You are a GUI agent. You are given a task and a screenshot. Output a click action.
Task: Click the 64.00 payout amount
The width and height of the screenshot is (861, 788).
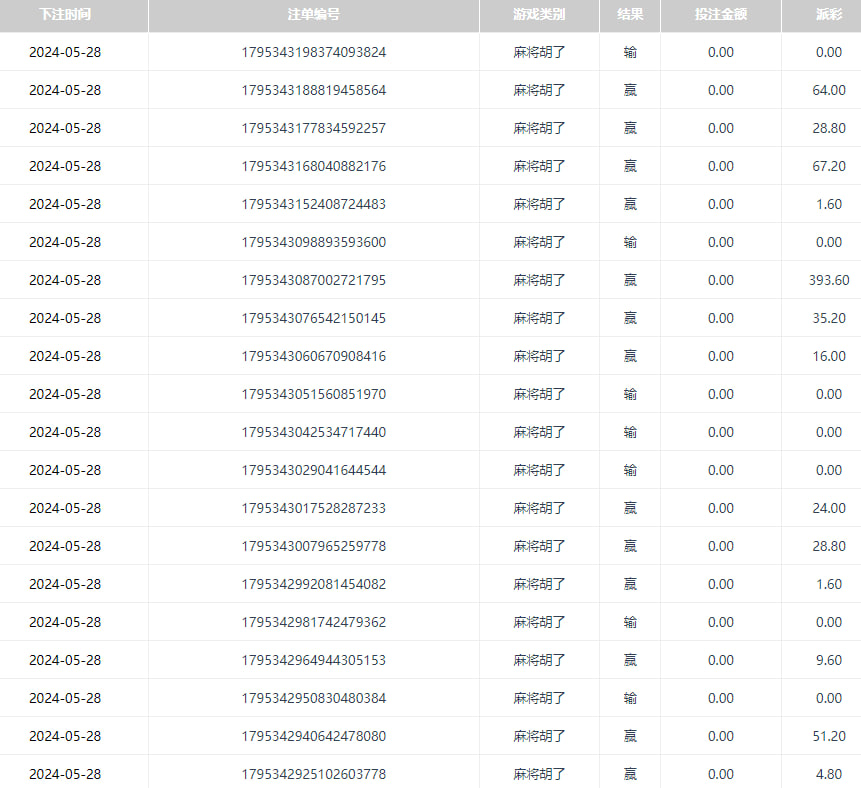[828, 90]
